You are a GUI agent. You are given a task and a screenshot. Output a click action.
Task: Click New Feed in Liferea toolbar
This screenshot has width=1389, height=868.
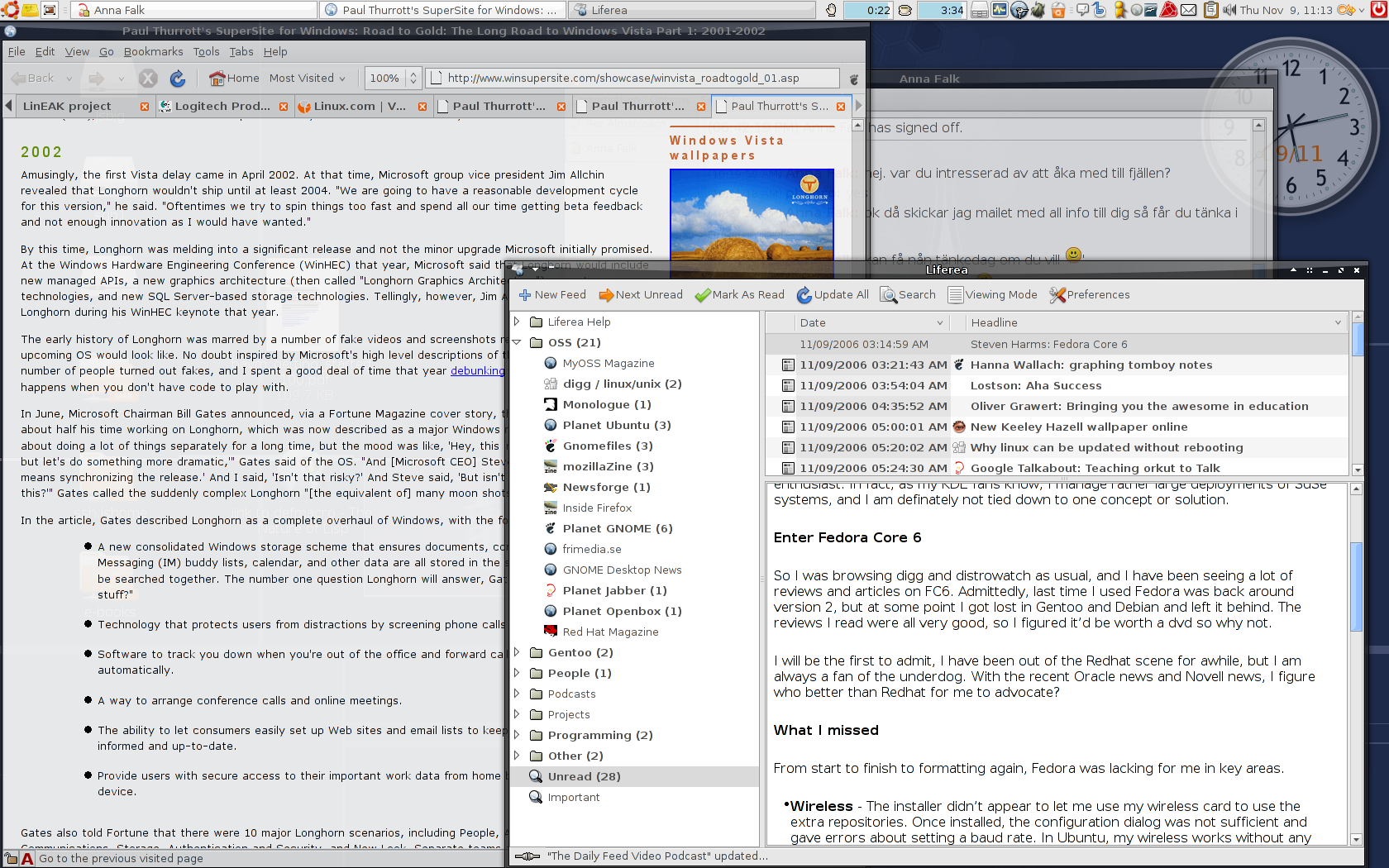[551, 295]
